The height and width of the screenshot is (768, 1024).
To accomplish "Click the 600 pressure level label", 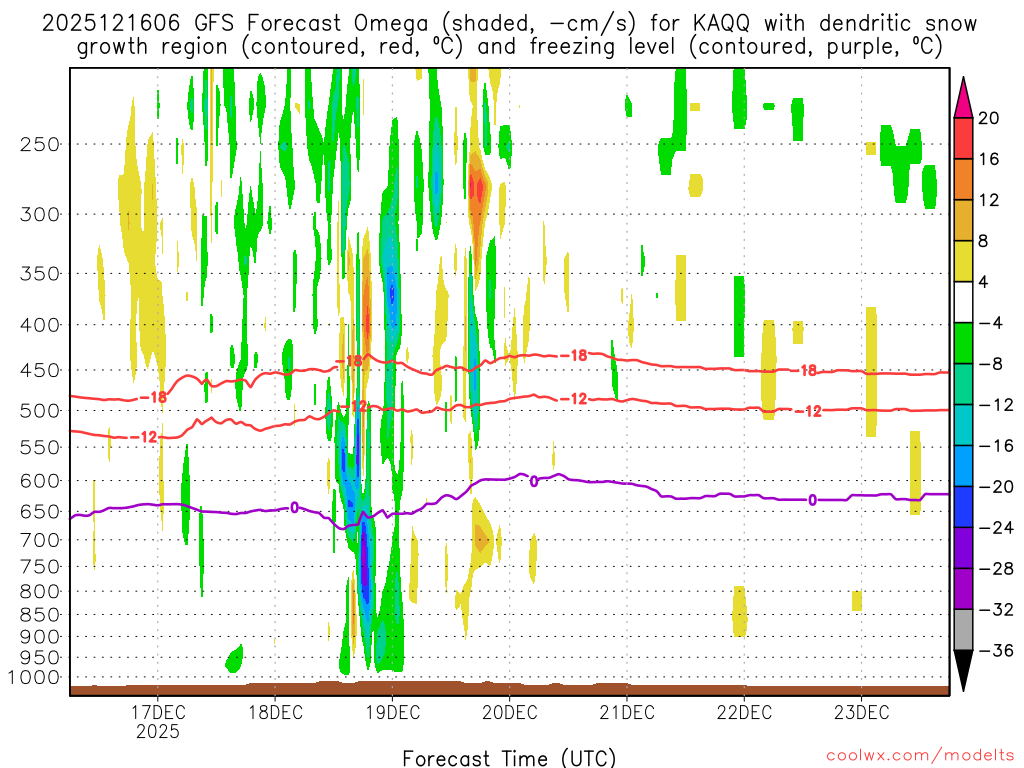I will (x=40, y=481).
